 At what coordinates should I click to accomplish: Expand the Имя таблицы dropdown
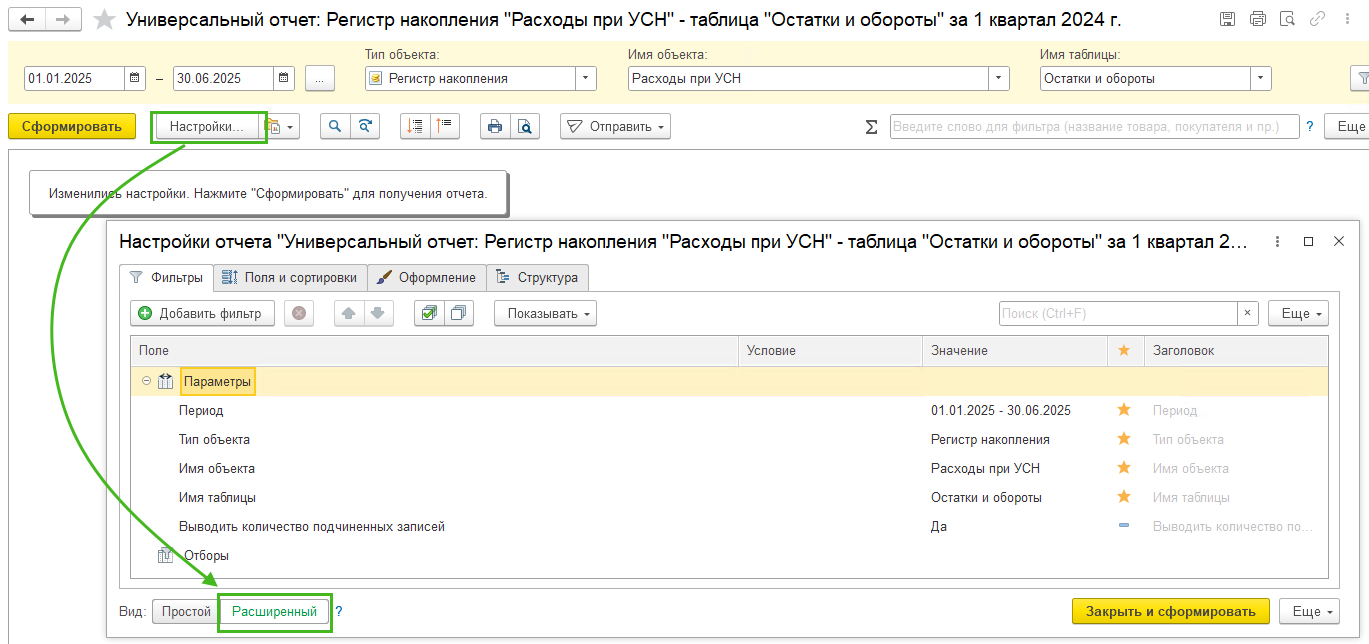(1261, 78)
